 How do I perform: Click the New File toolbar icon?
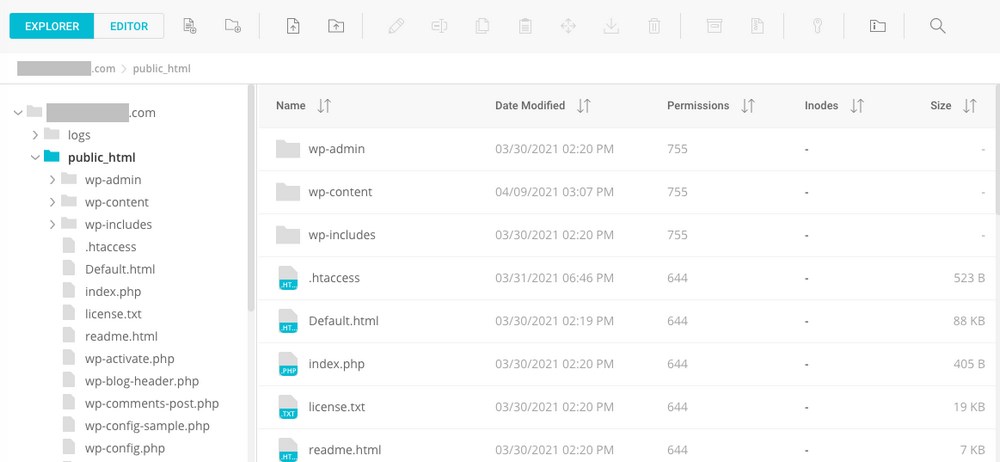[x=189, y=26]
